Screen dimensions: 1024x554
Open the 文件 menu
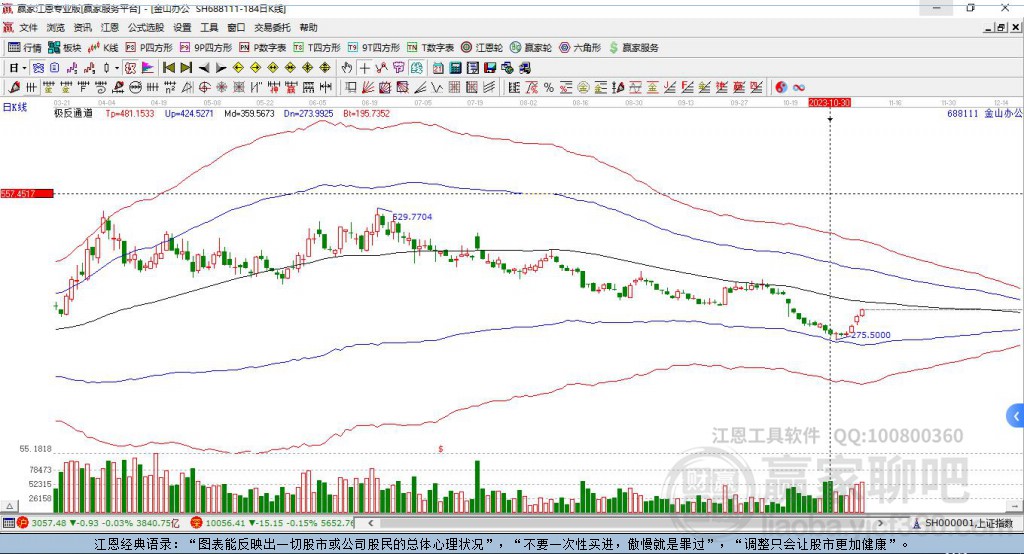[29, 27]
